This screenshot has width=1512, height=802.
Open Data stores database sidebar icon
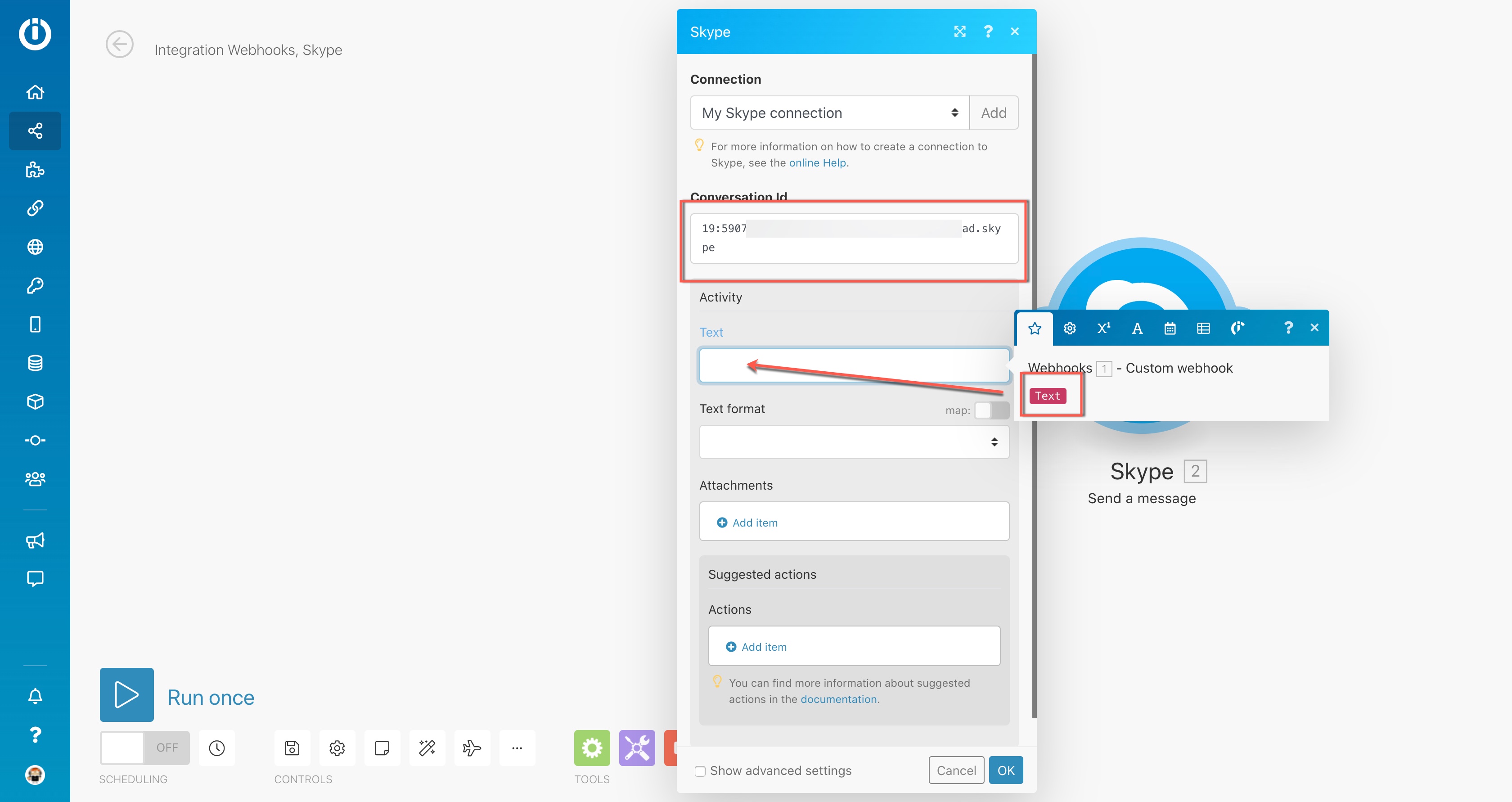pos(35,363)
